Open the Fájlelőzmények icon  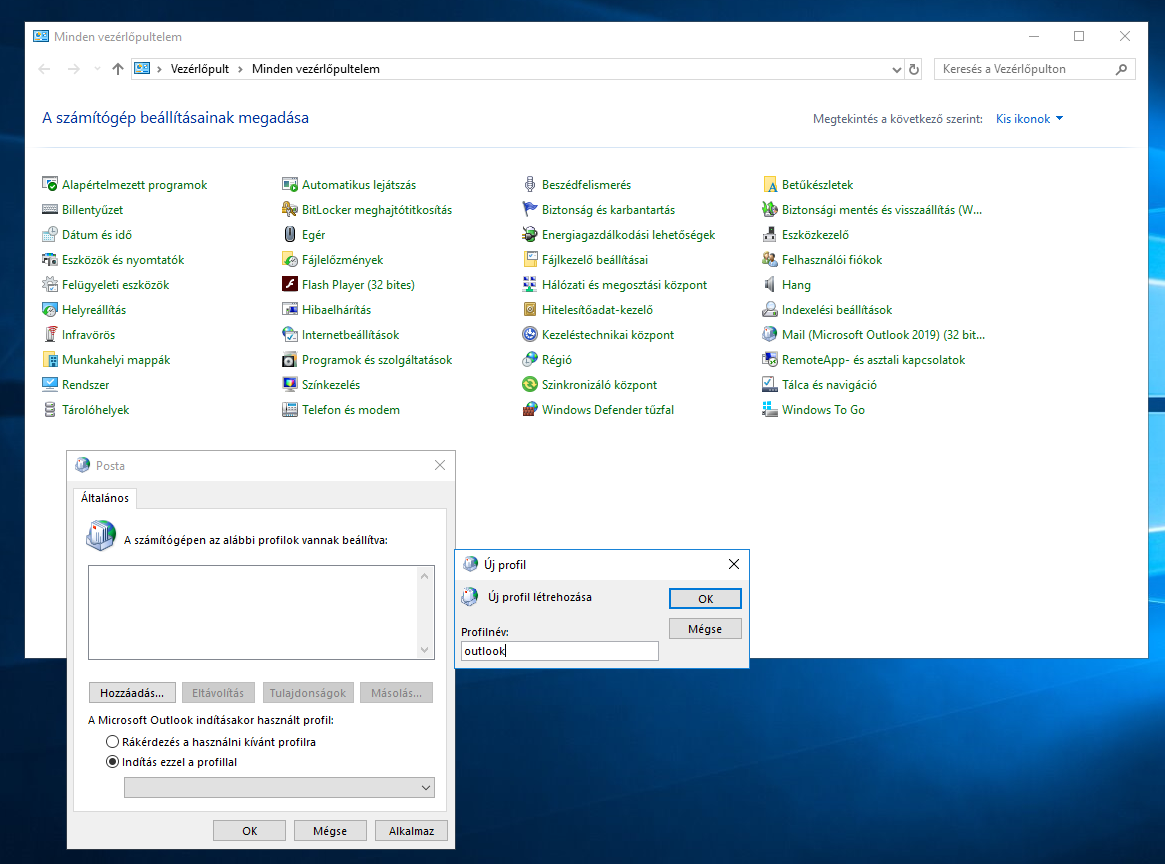(x=290, y=260)
